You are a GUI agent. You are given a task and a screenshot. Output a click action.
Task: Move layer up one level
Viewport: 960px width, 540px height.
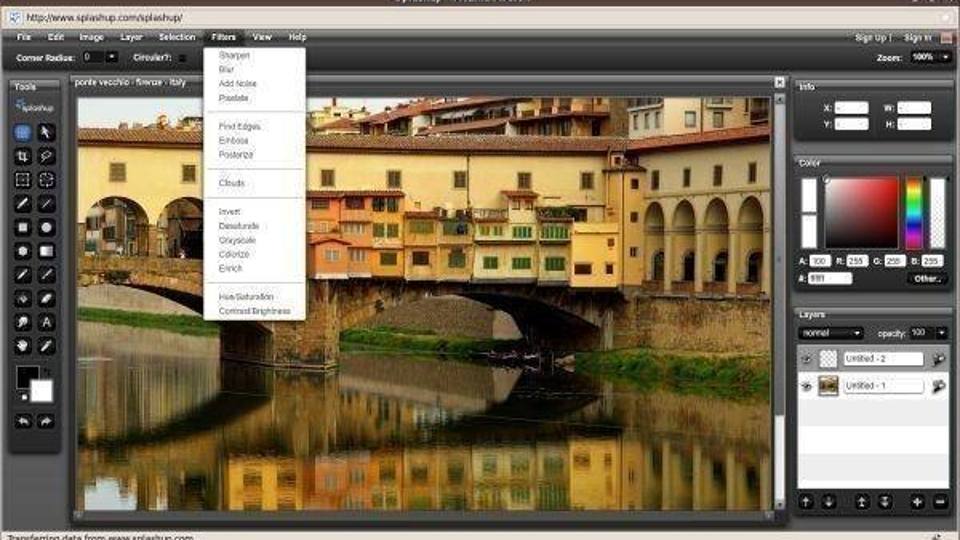[x=806, y=502]
